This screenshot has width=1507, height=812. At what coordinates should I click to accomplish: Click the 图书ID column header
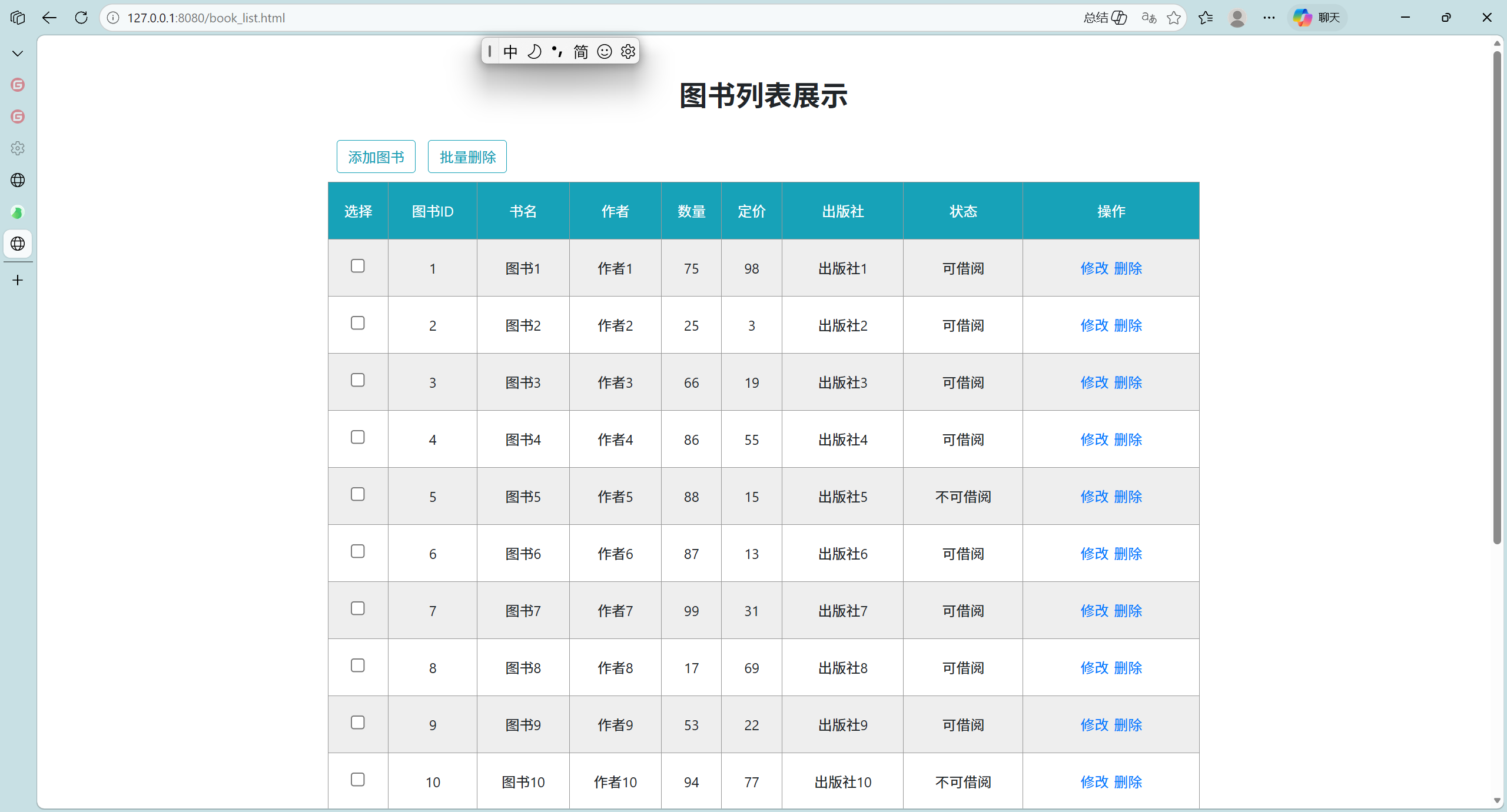(x=433, y=211)
